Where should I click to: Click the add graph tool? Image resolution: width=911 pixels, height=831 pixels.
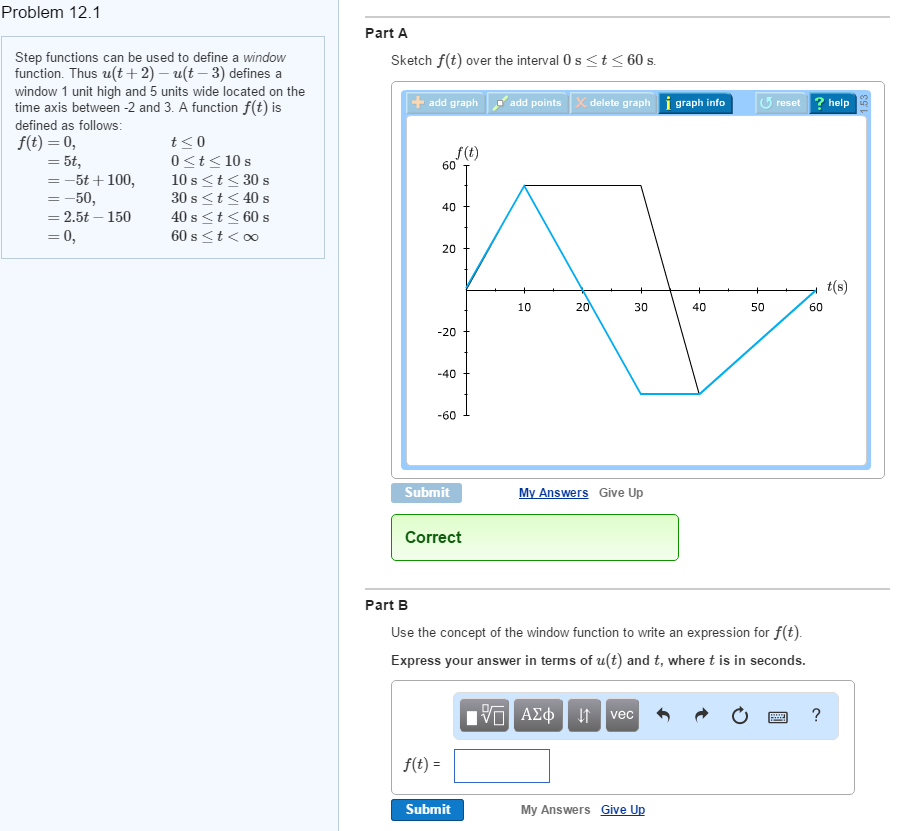pyautogui.click(x=444, y=102)
